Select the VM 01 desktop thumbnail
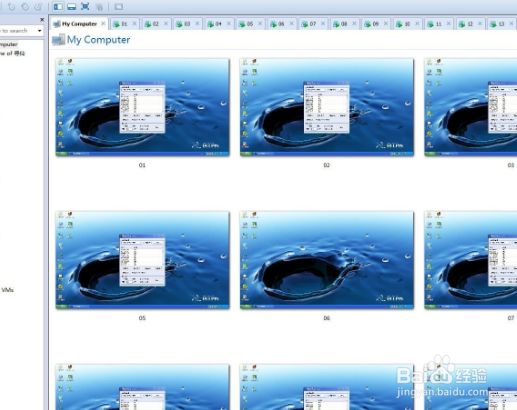This screenshot has width=517, height=410. tap(142, 107)
